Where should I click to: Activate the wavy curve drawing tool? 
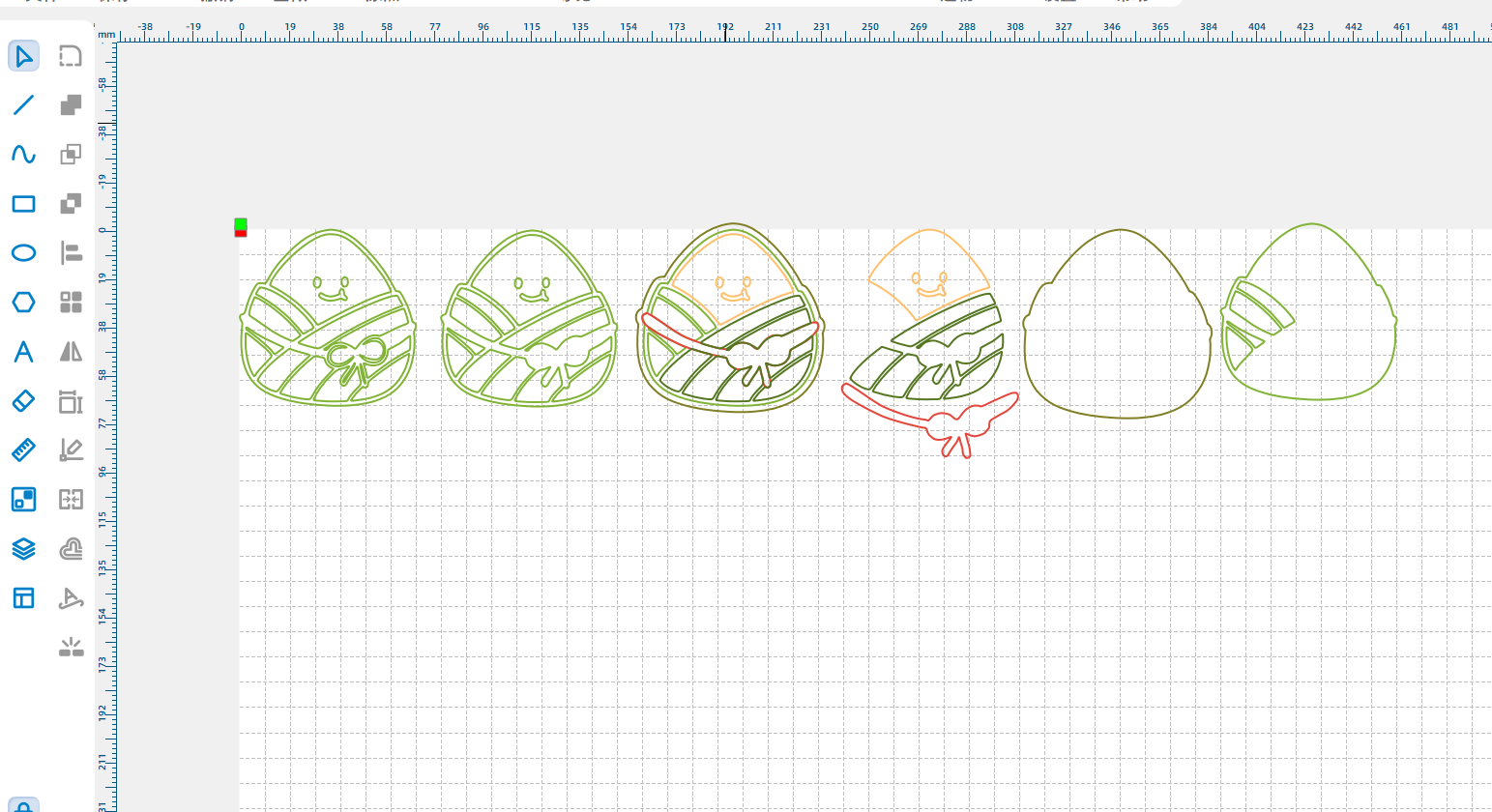[23, 154]
